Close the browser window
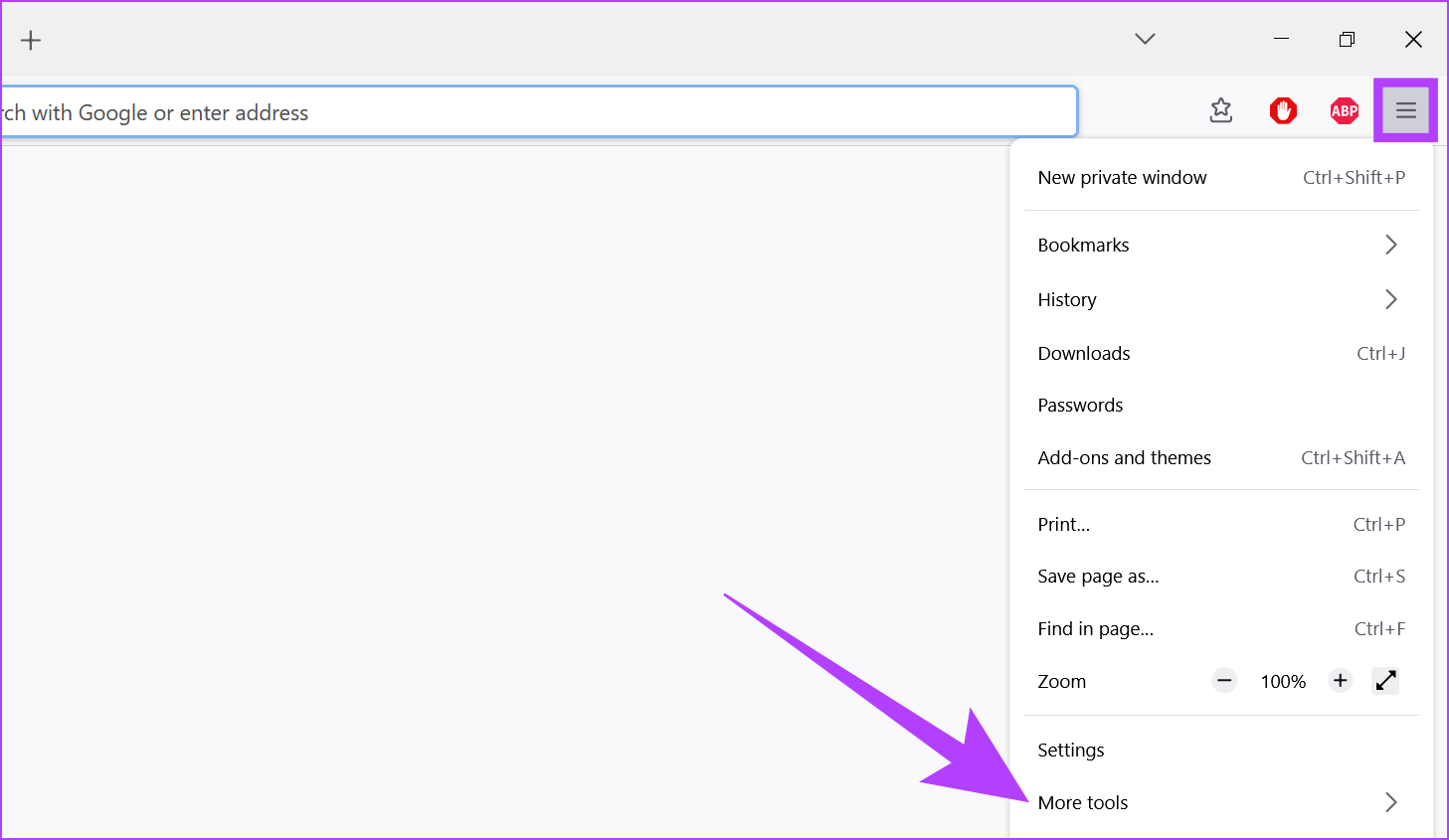This screenshot has height=840, width=1449. click(x=1413, y=39)
